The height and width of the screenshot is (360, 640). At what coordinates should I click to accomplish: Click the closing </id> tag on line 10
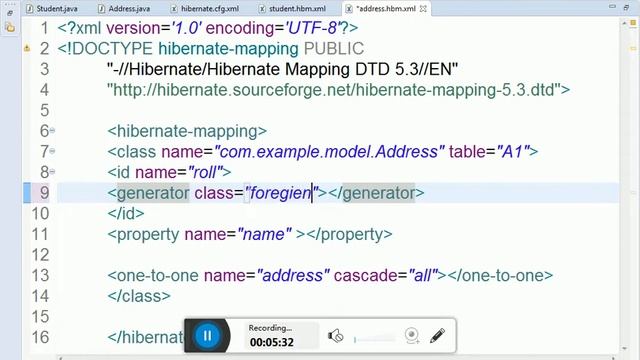[x=126, y=213]
